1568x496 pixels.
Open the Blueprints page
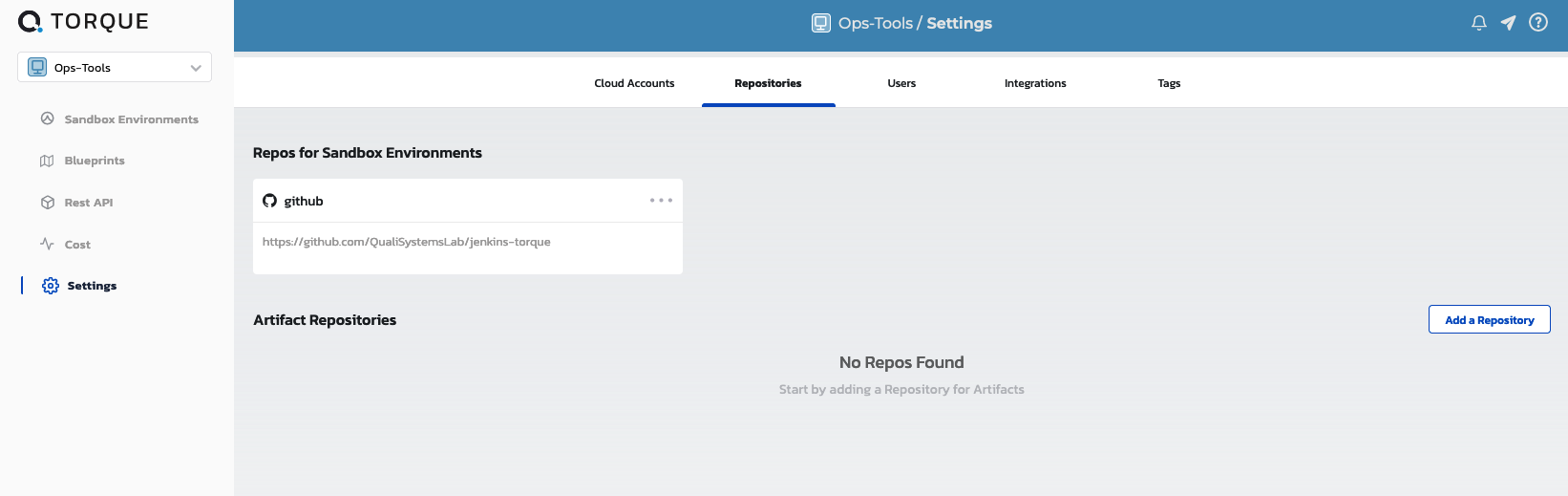click(x=95, y=161)
